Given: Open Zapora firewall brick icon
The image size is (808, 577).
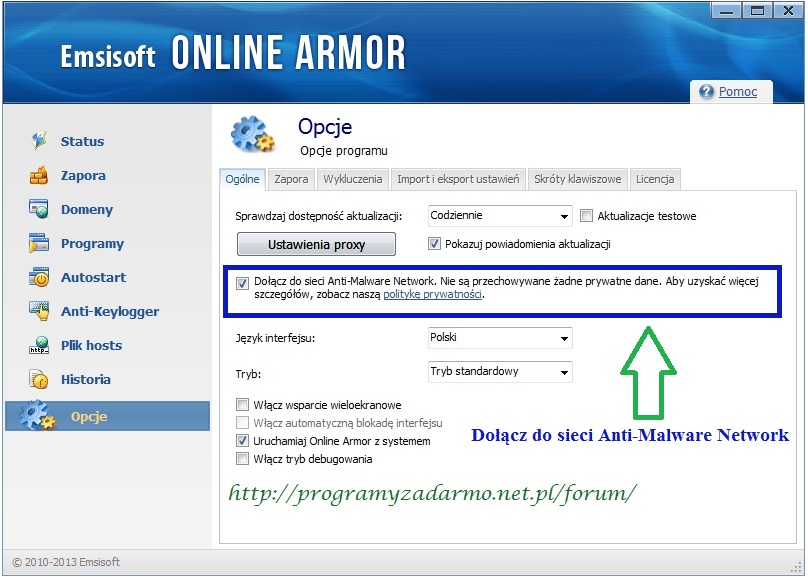Looking at the screenshot, I should pyautogui.click(x=39, y=176).
